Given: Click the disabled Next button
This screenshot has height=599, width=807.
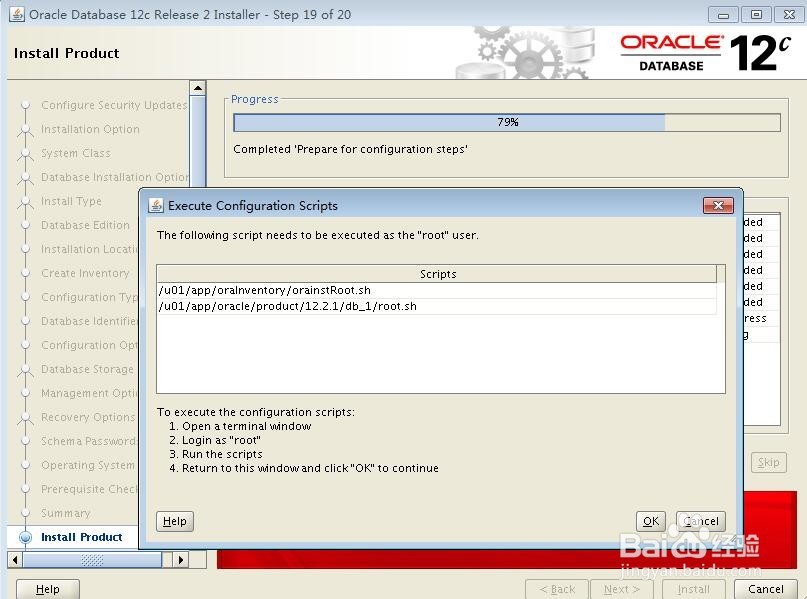Looking at the screenshot, I should pyautogui.click(x=622, y=589).
